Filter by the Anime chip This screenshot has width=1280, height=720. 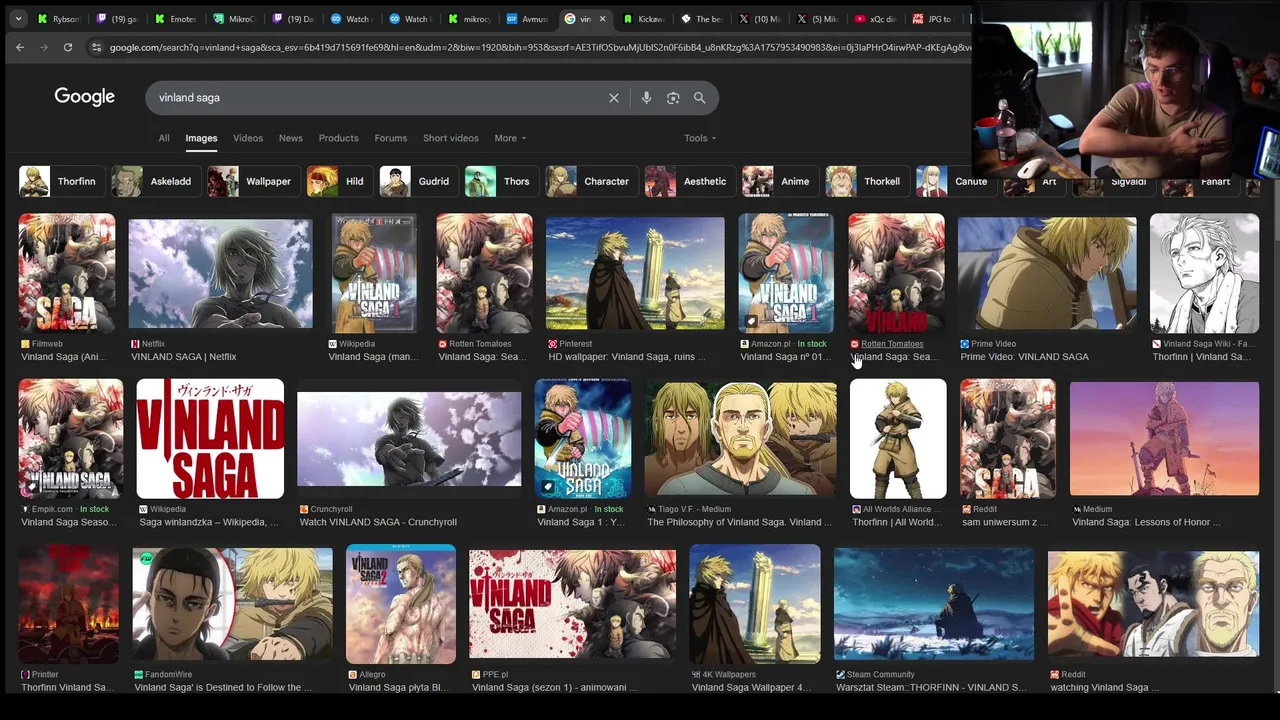coord(778,181)
